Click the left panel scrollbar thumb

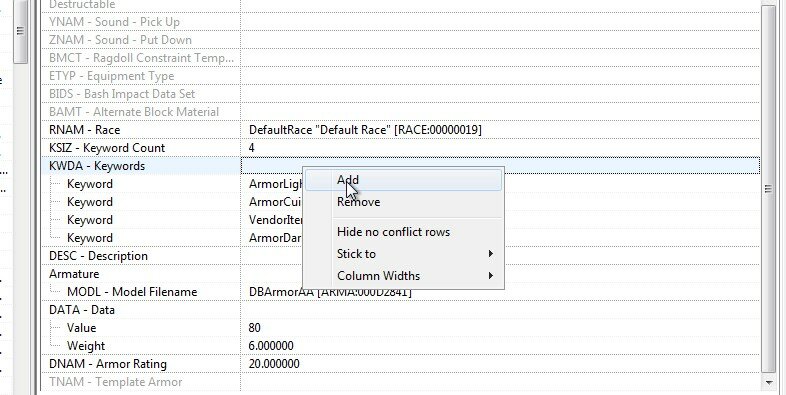[20, 31]
